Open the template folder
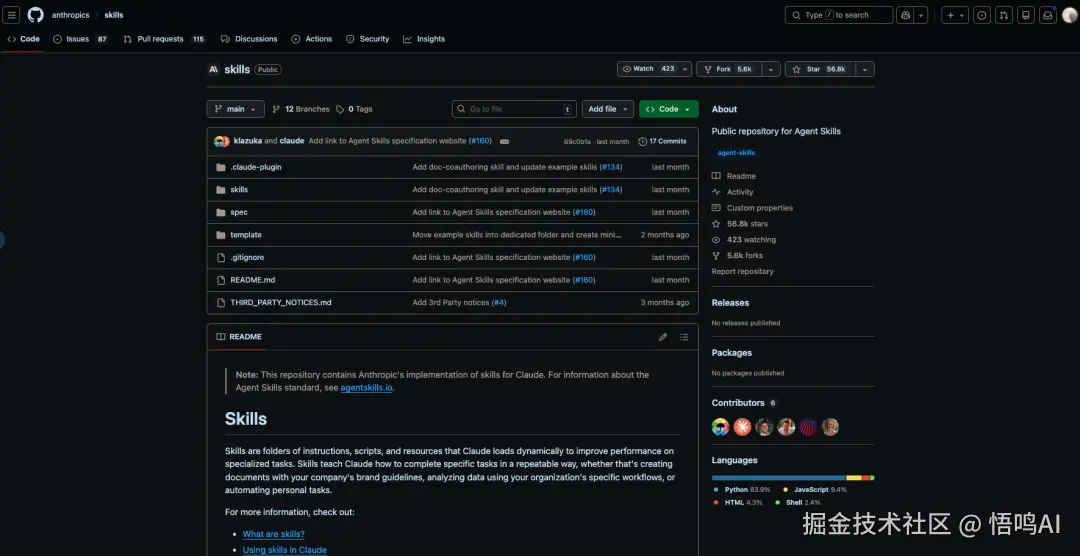 tap(246, 235)
